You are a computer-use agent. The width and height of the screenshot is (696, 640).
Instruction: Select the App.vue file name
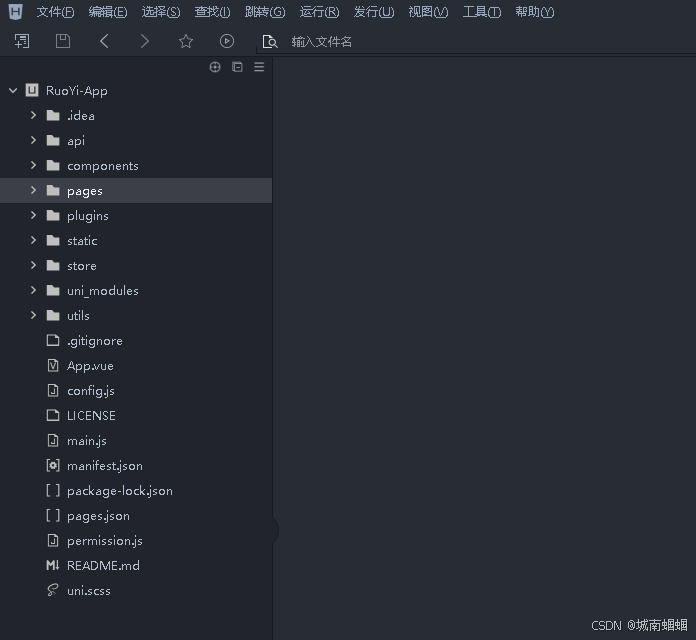coord(90,366)
